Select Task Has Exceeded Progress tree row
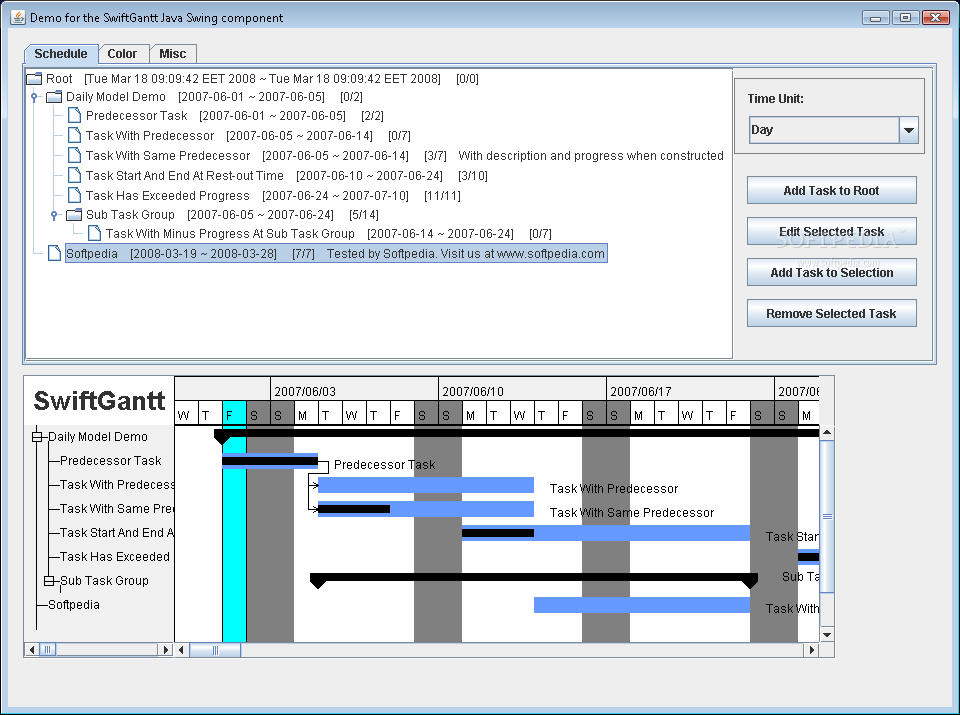 pyautogui.click(x=273, y=195)
